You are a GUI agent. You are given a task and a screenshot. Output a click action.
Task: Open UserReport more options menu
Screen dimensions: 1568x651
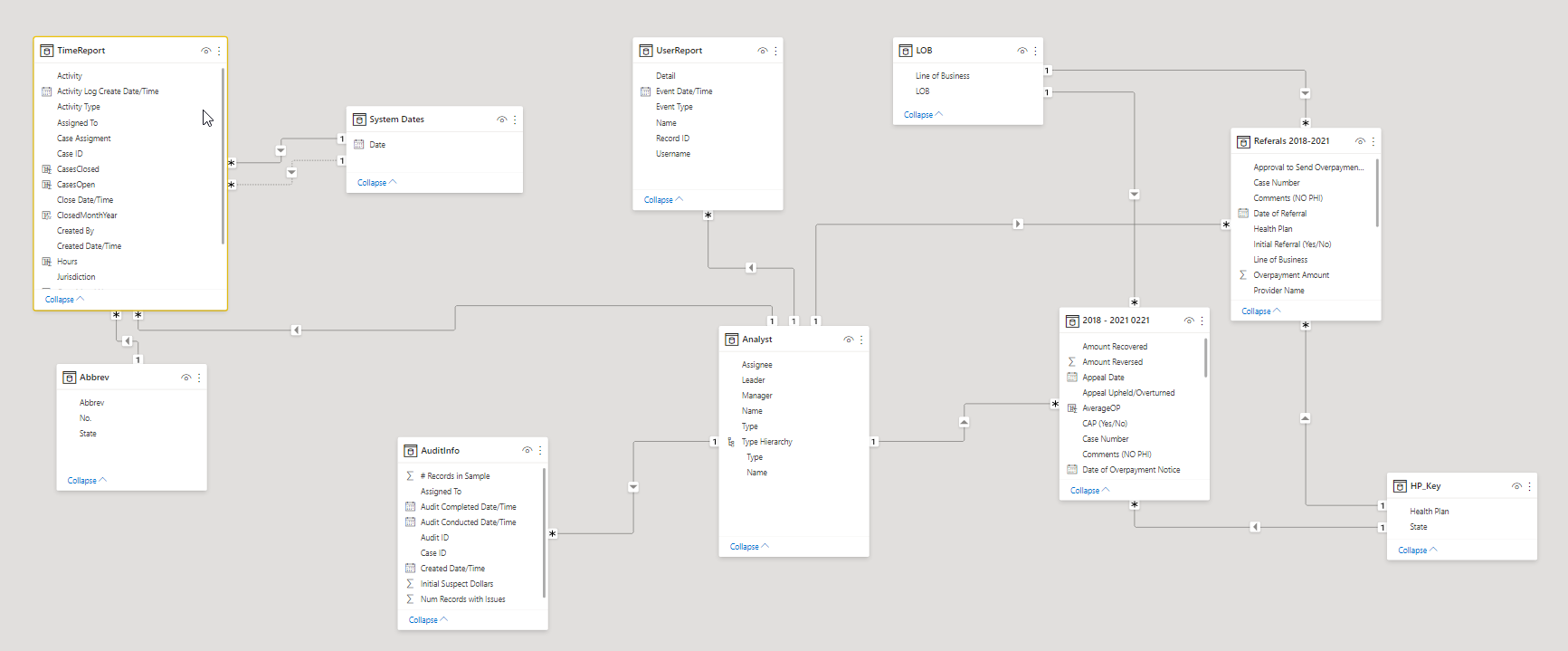tap(775, 51)
